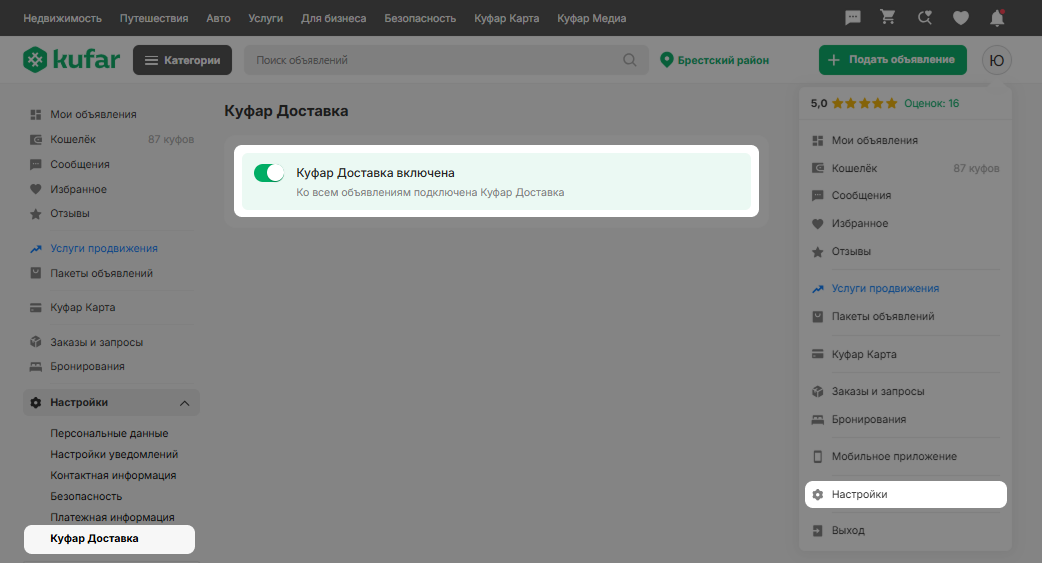Open Мои объявления in left sidebar
The height and width of the screenshot is (563, 1042).
pyautogui.click(x=93, y=114)
